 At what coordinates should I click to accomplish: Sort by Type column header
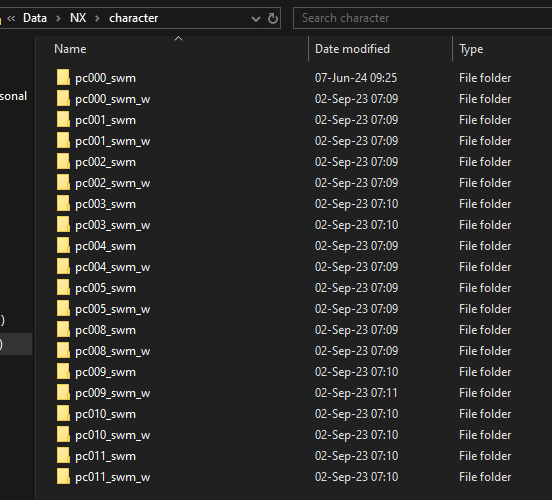pyautogui.click(x=471, y=49)
